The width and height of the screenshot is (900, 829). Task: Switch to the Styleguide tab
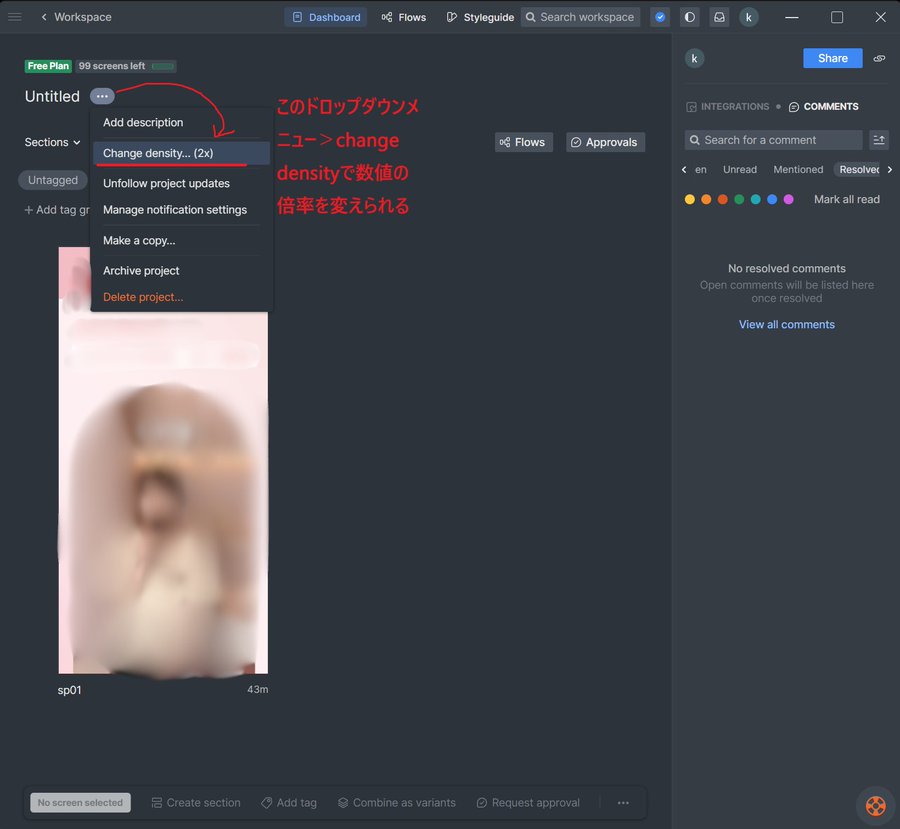pos(482,17)
